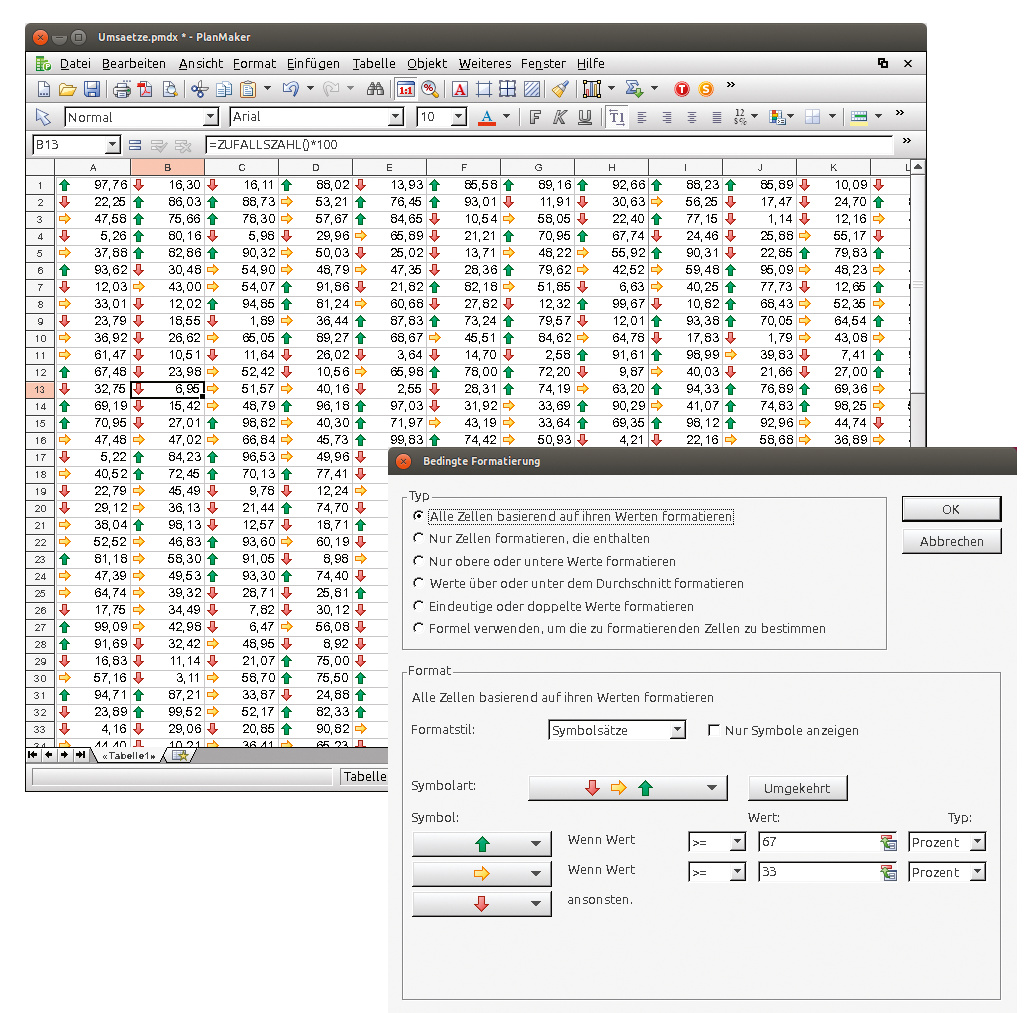Click the red font color swatch
The image size is (1033, 1013).
[x=486, y=117]
